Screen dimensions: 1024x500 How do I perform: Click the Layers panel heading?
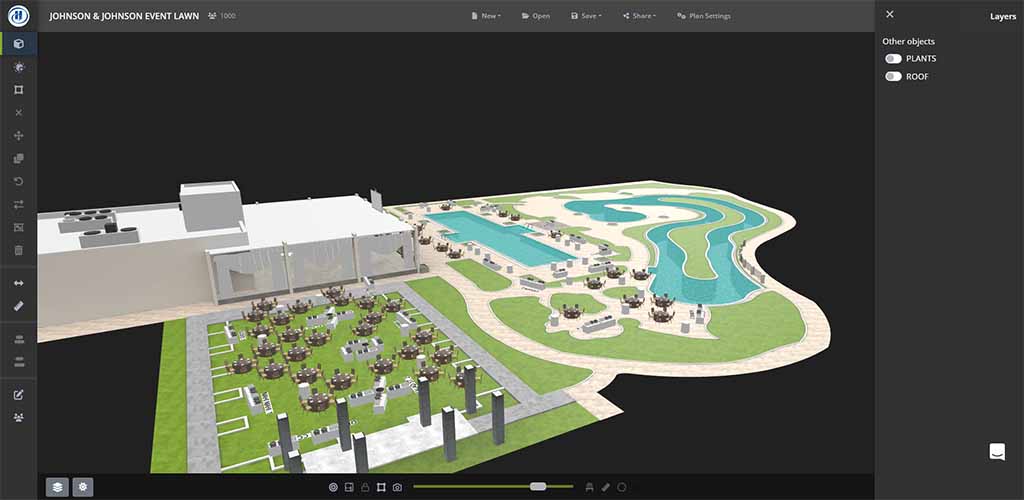pos(1002,17)
